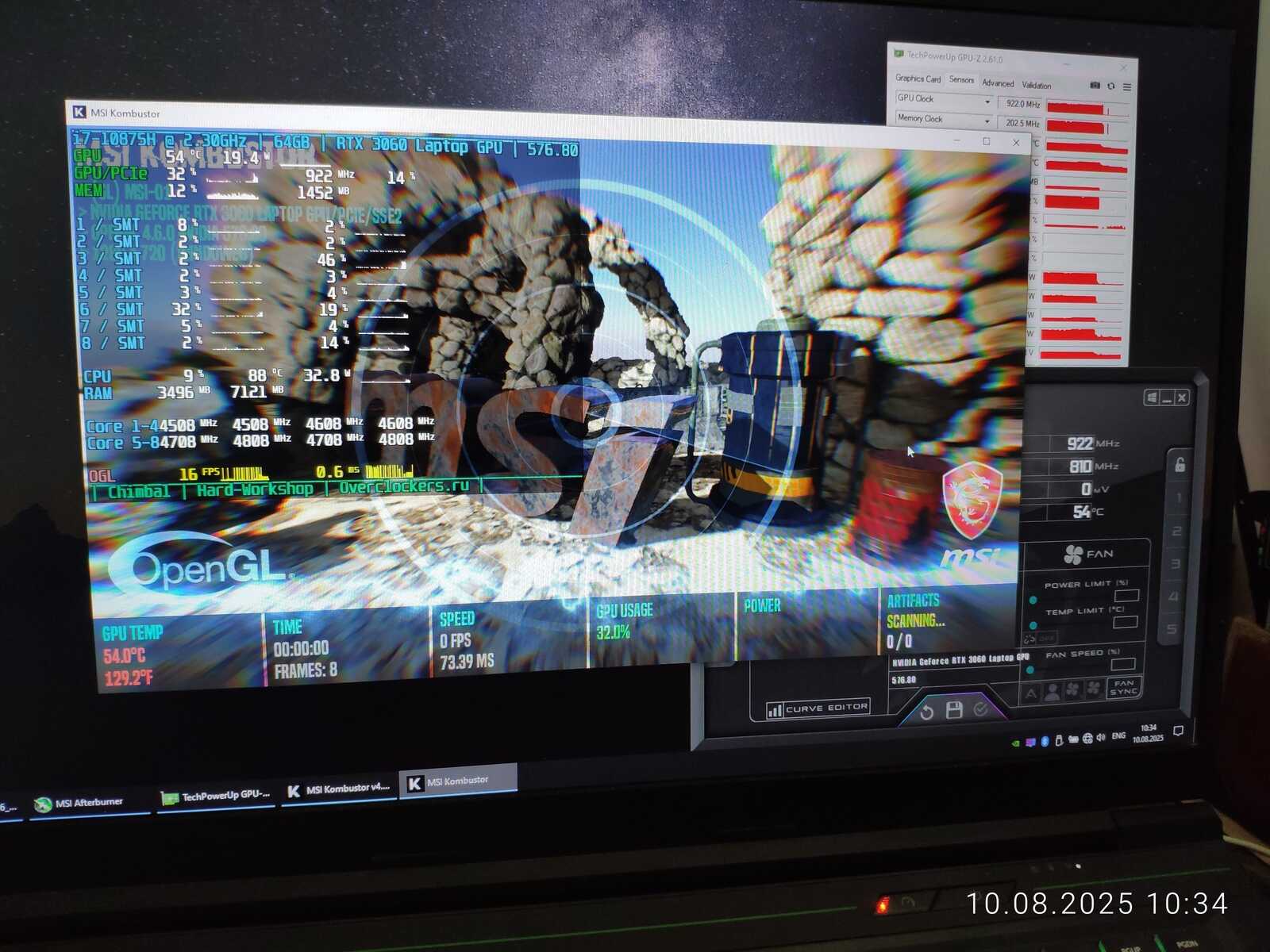Click the Bluetooth tray icon

[1045, 741]
